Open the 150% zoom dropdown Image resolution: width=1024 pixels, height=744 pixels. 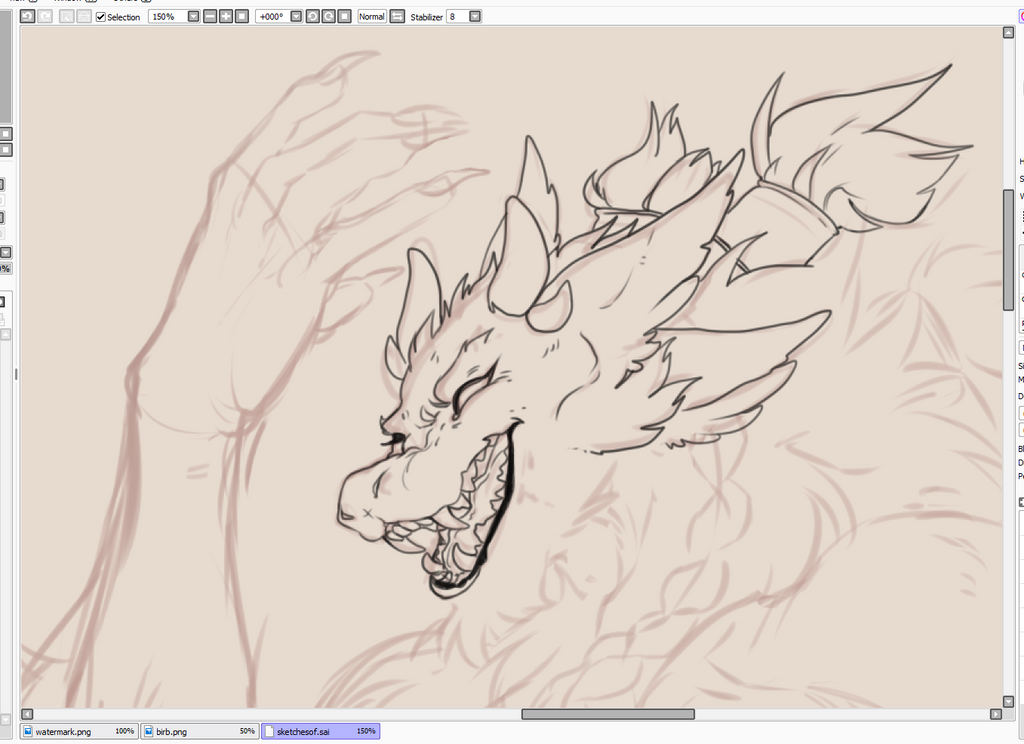(x=193, y=16)
